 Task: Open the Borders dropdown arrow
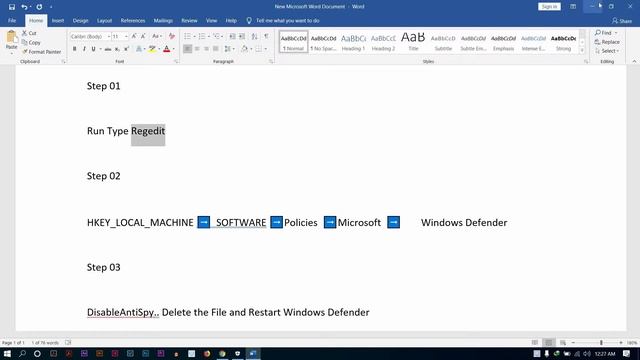[266, 49]
